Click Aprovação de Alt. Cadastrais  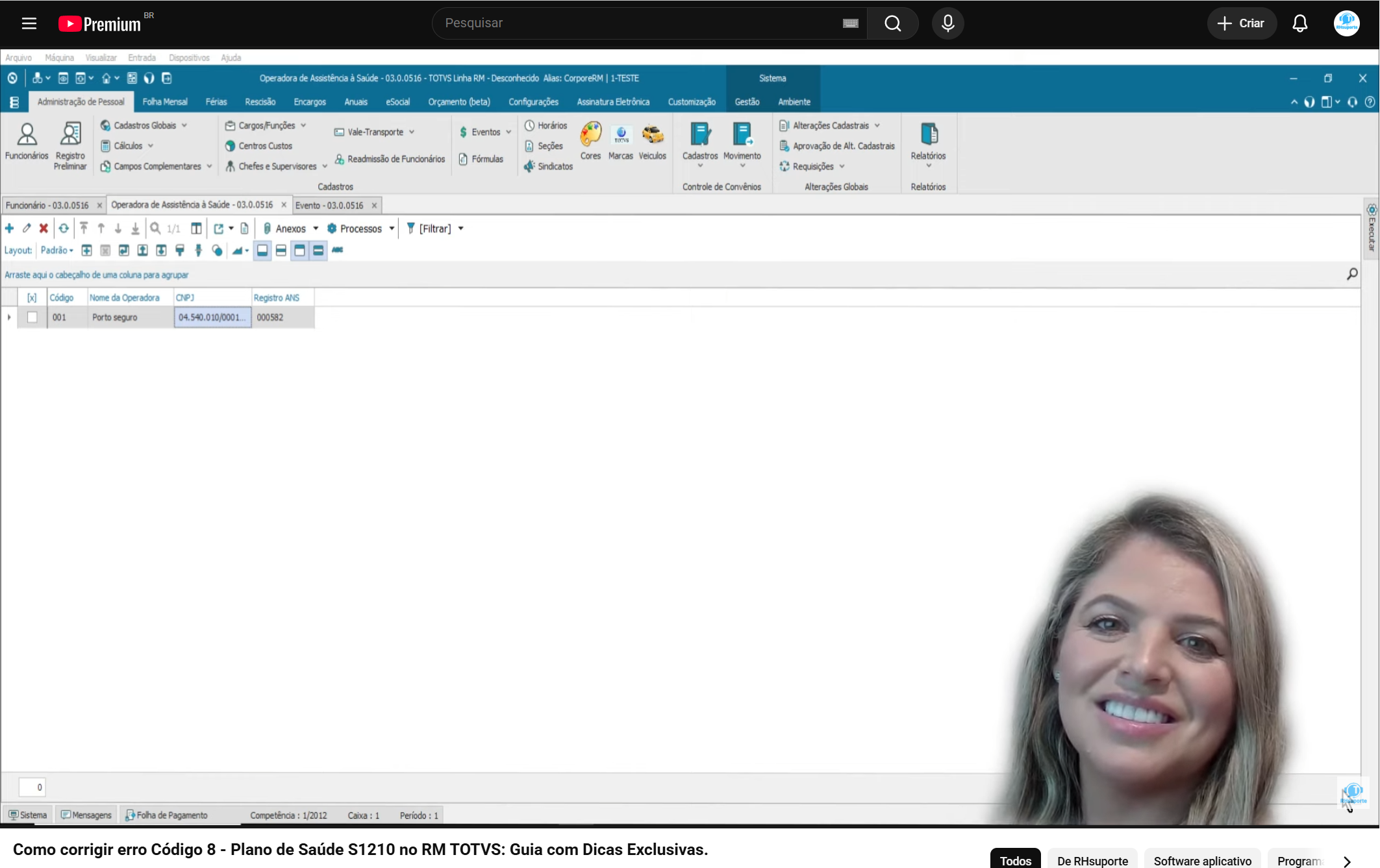837,146
